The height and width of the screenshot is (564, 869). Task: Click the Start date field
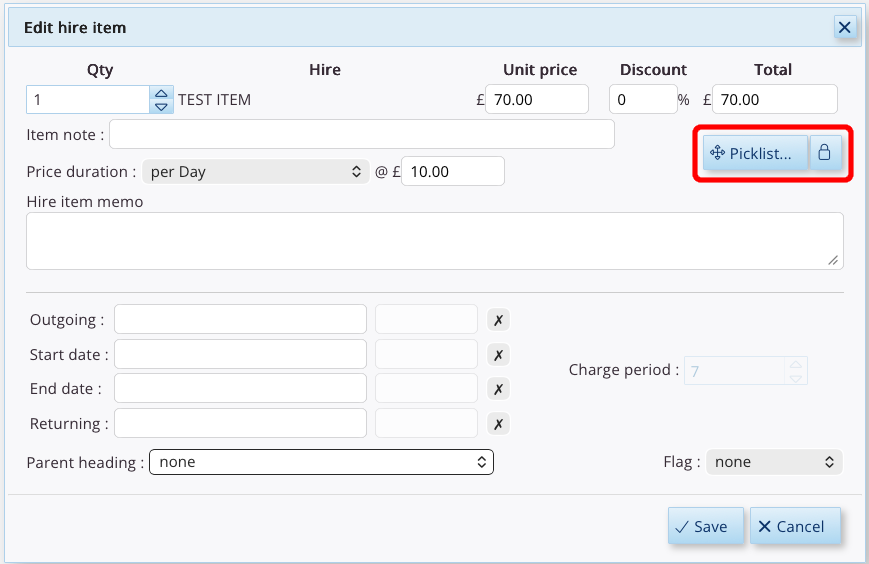click(x=240, y=354)
